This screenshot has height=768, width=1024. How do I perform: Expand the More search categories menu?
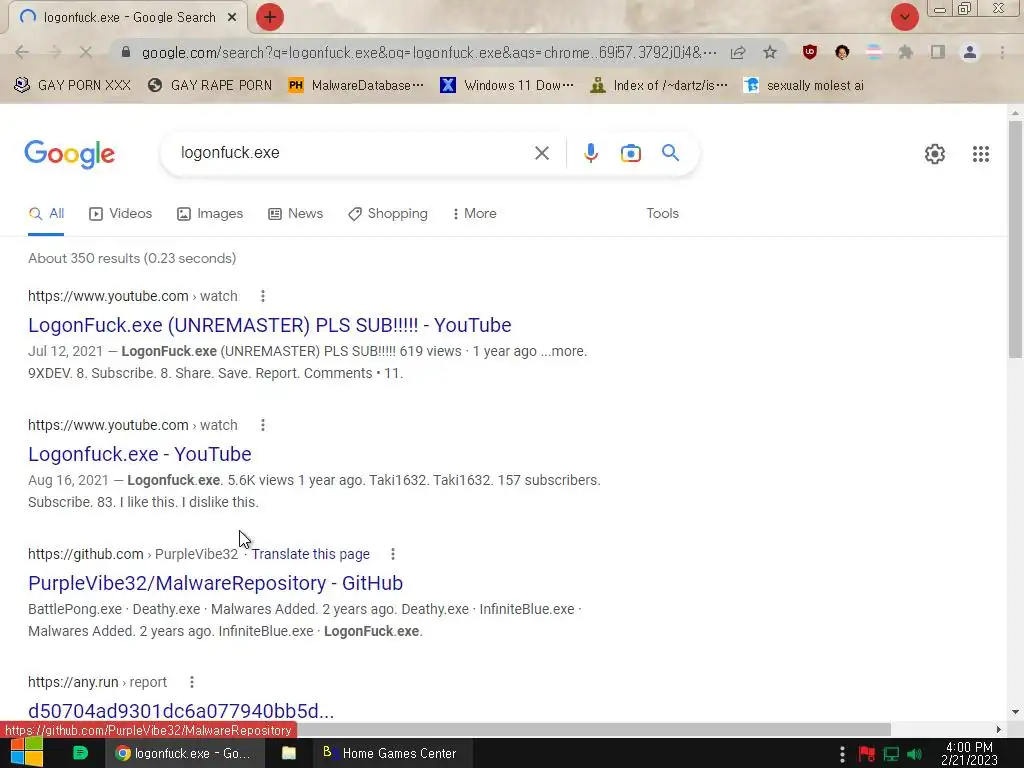coord(474,214)
